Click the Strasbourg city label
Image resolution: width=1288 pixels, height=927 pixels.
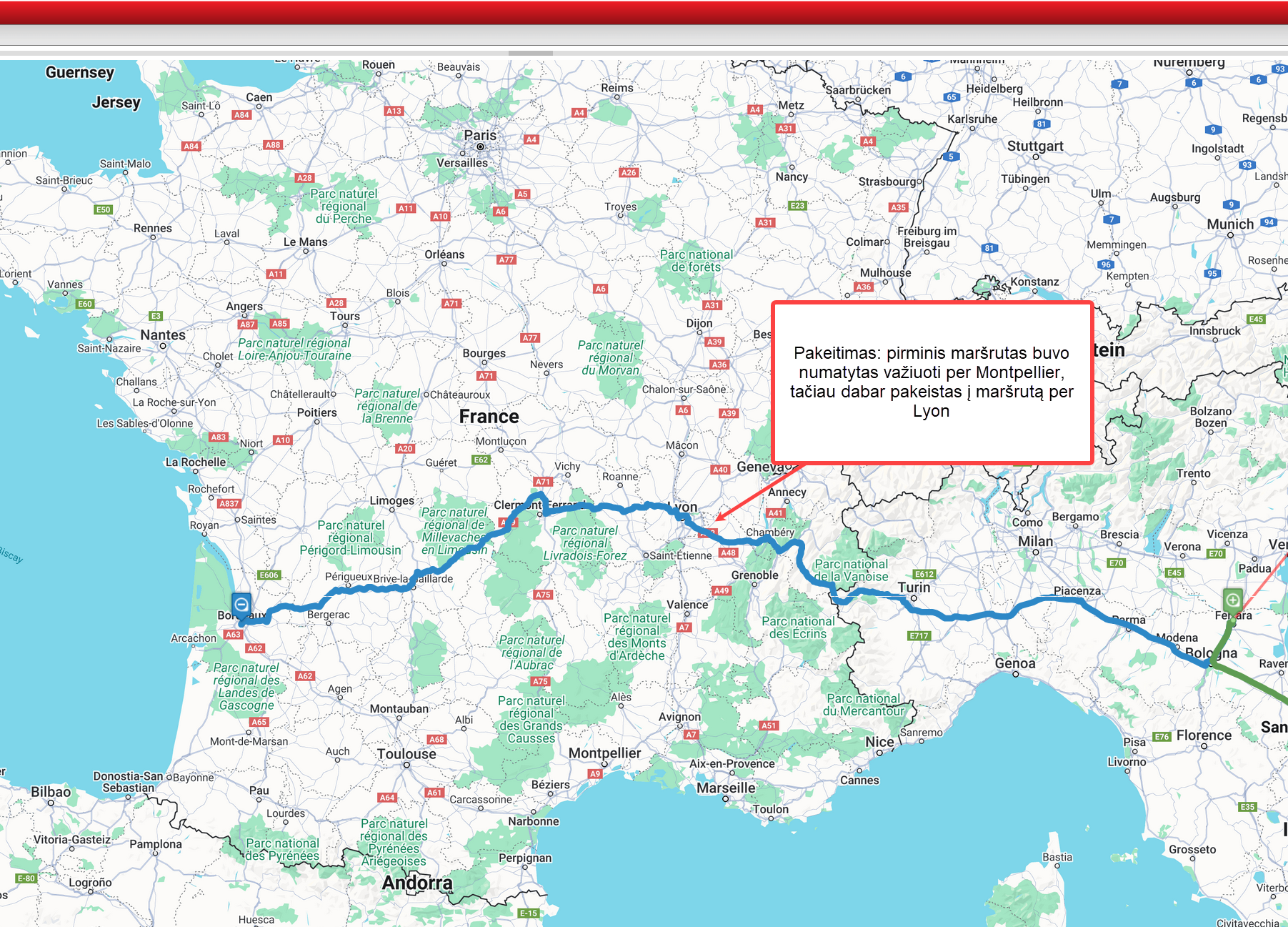(x=887, y=182)
